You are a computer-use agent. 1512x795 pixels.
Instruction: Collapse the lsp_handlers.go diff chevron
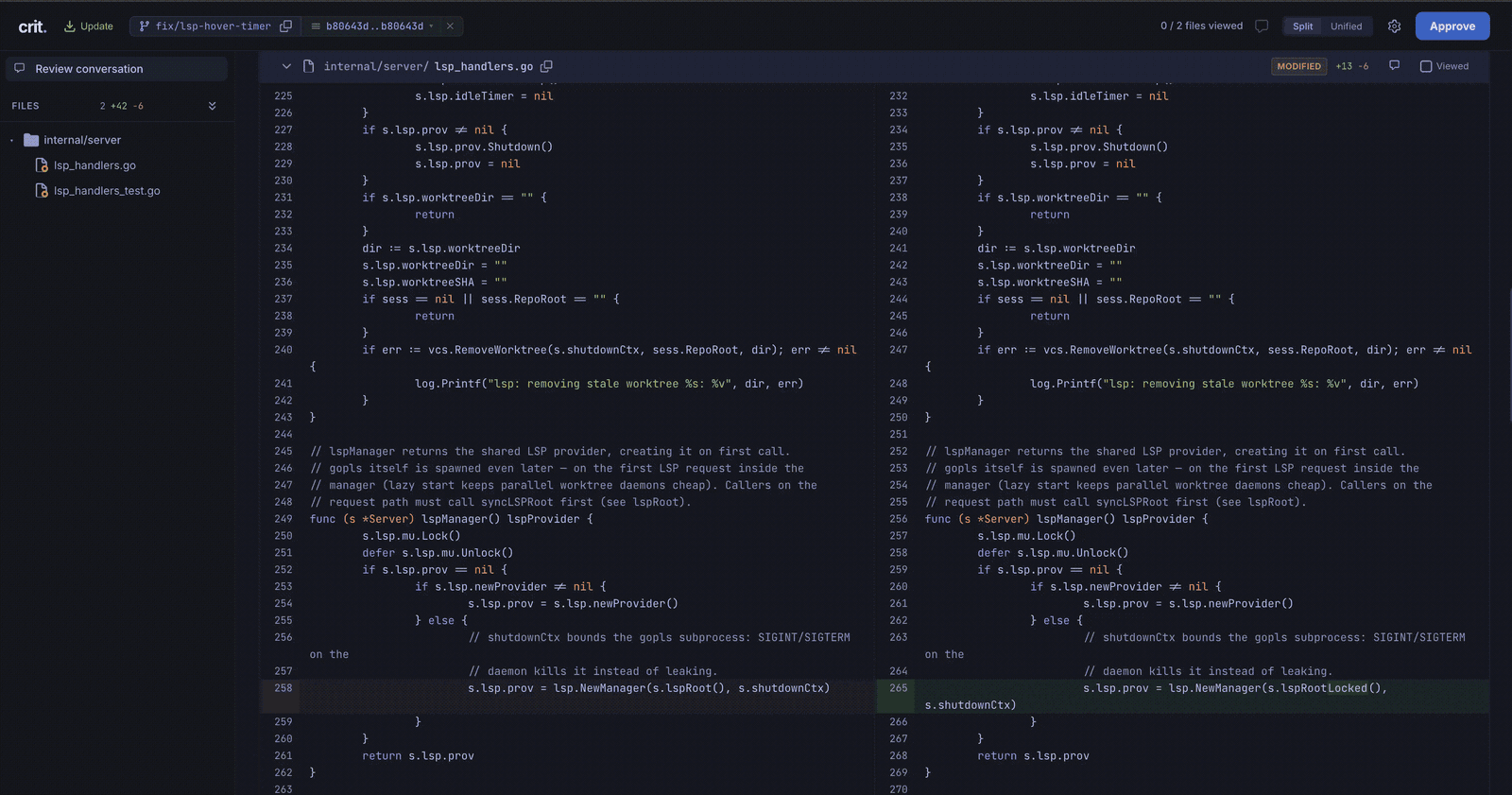(285, 66)
